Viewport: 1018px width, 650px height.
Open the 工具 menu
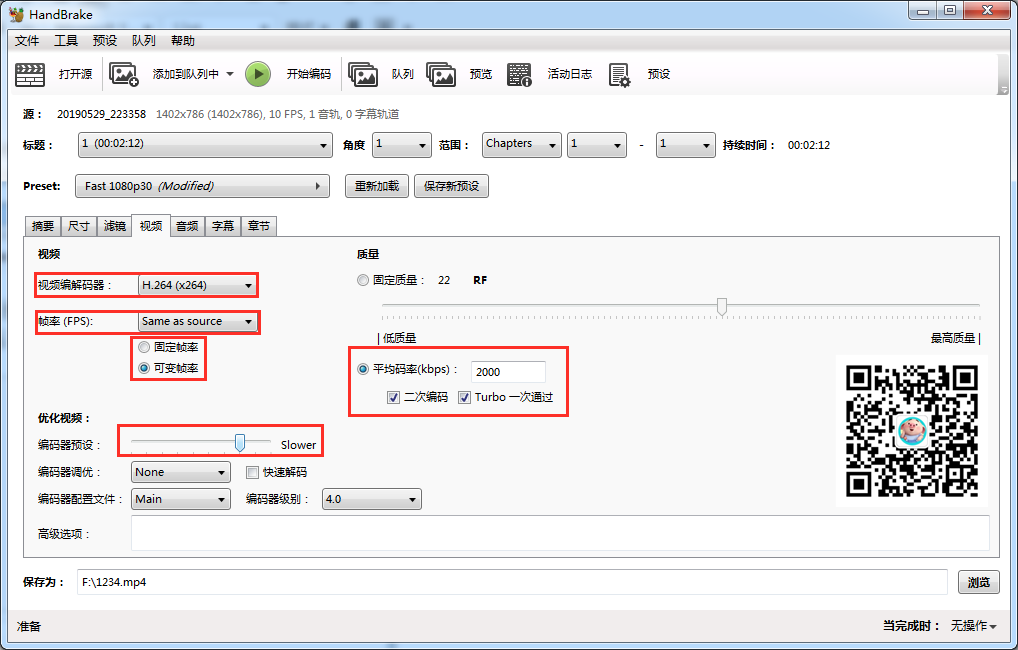(x=66, y=40)
